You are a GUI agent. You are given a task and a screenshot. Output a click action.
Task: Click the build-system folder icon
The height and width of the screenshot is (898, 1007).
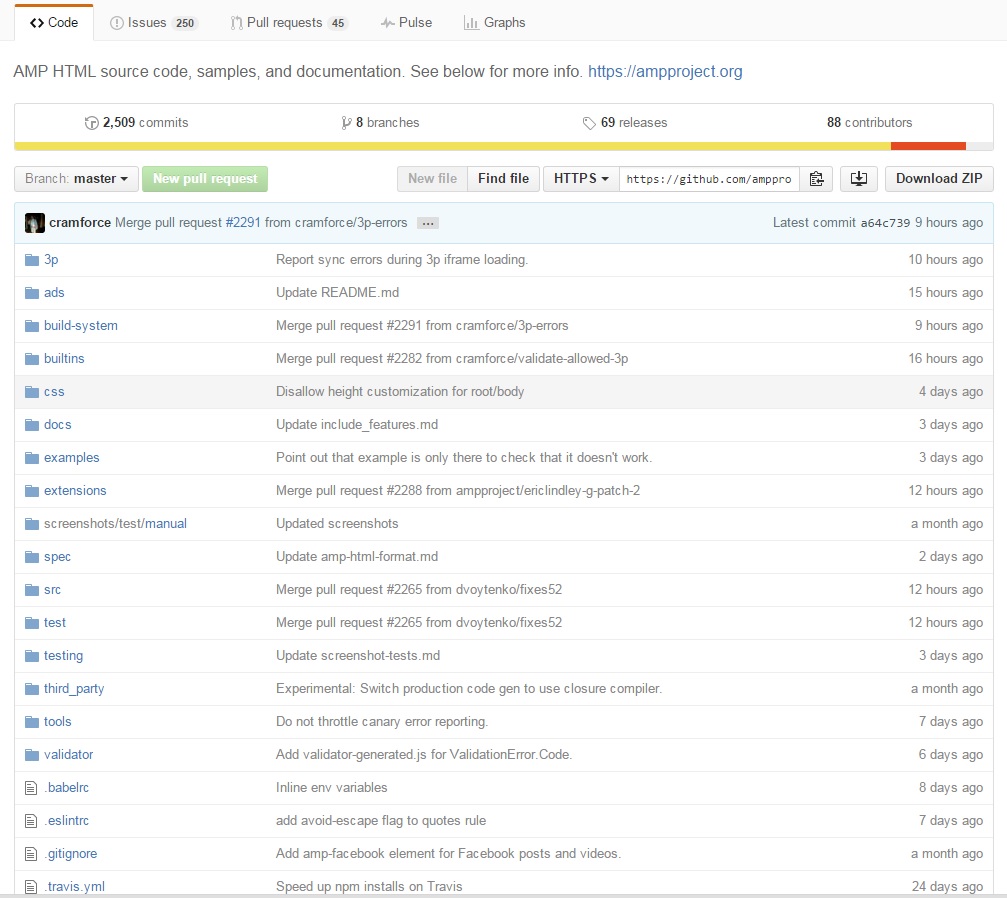(32, 326)
